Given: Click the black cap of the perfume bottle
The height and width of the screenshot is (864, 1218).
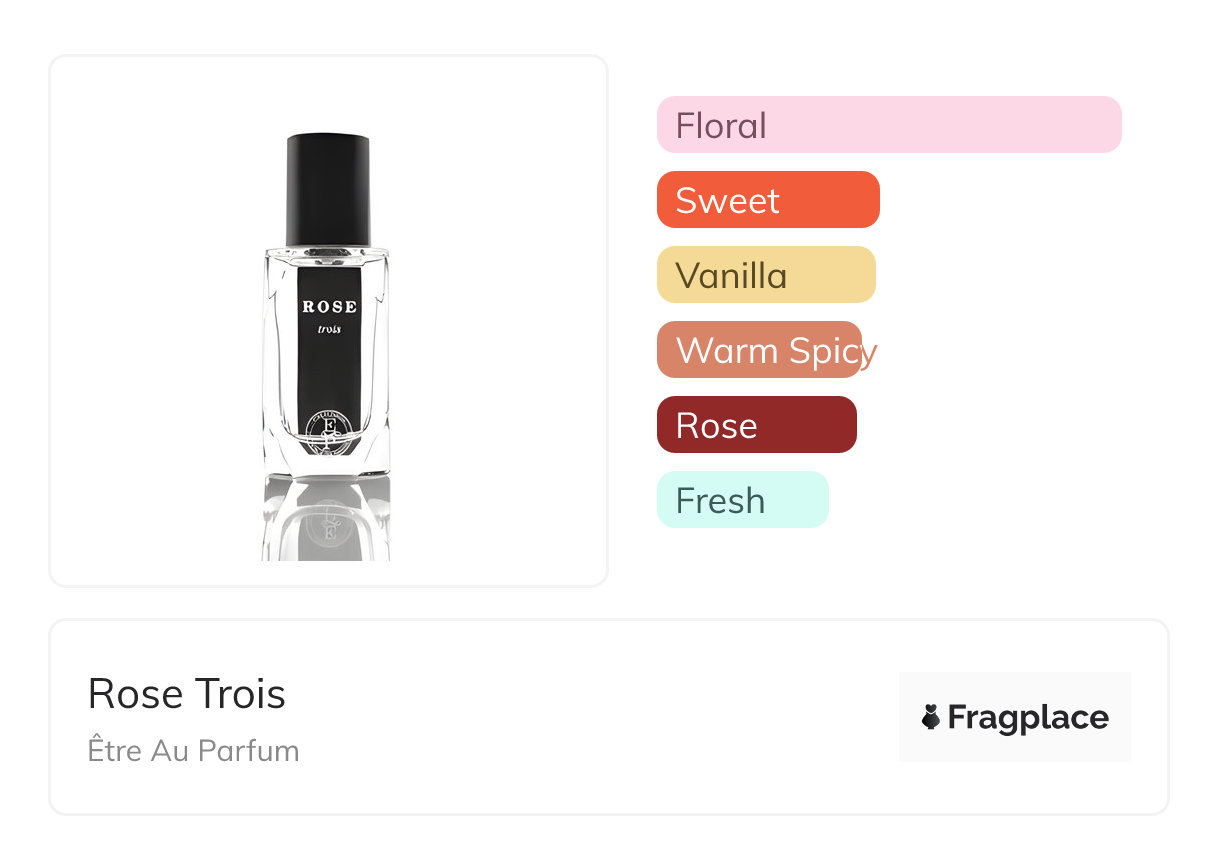Looking at the screenshot, I should 328,189.
